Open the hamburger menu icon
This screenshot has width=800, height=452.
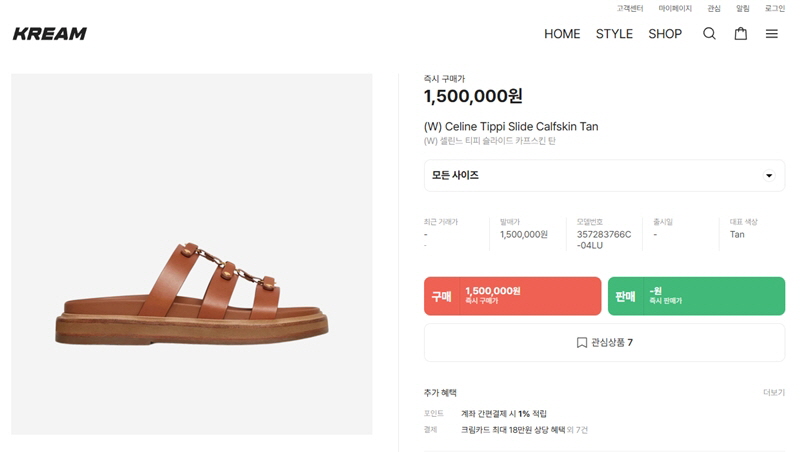point(772,34)
